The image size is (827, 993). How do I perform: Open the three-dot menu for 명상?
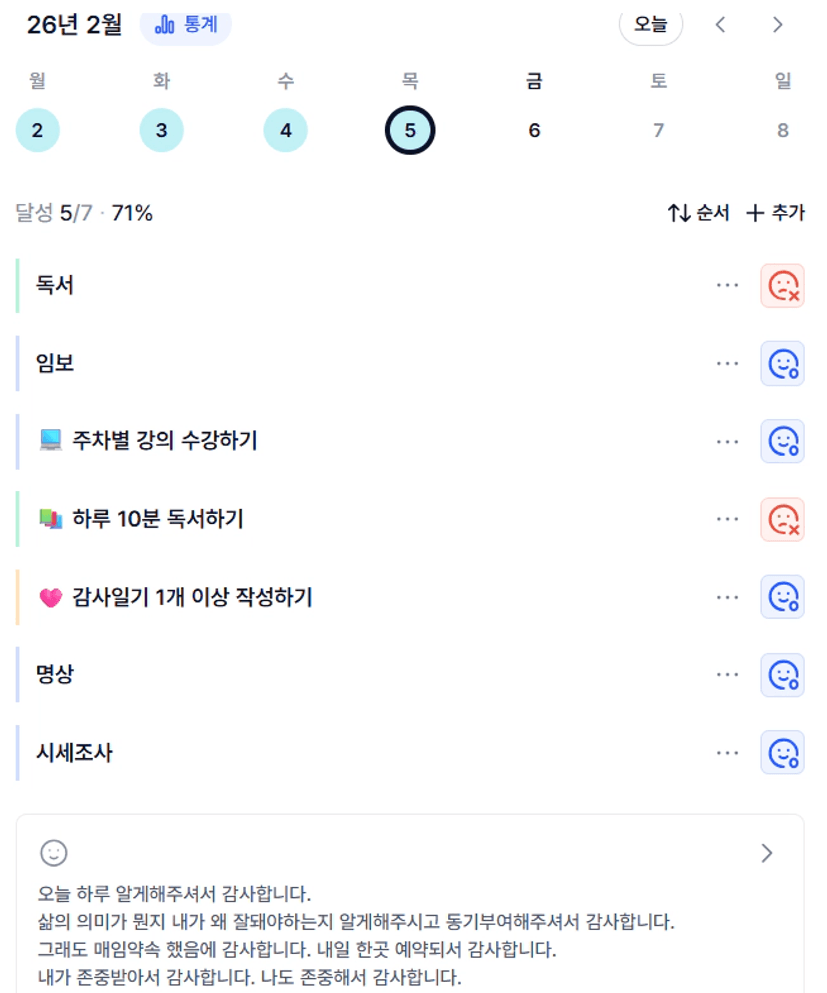(x=727, y=674)
